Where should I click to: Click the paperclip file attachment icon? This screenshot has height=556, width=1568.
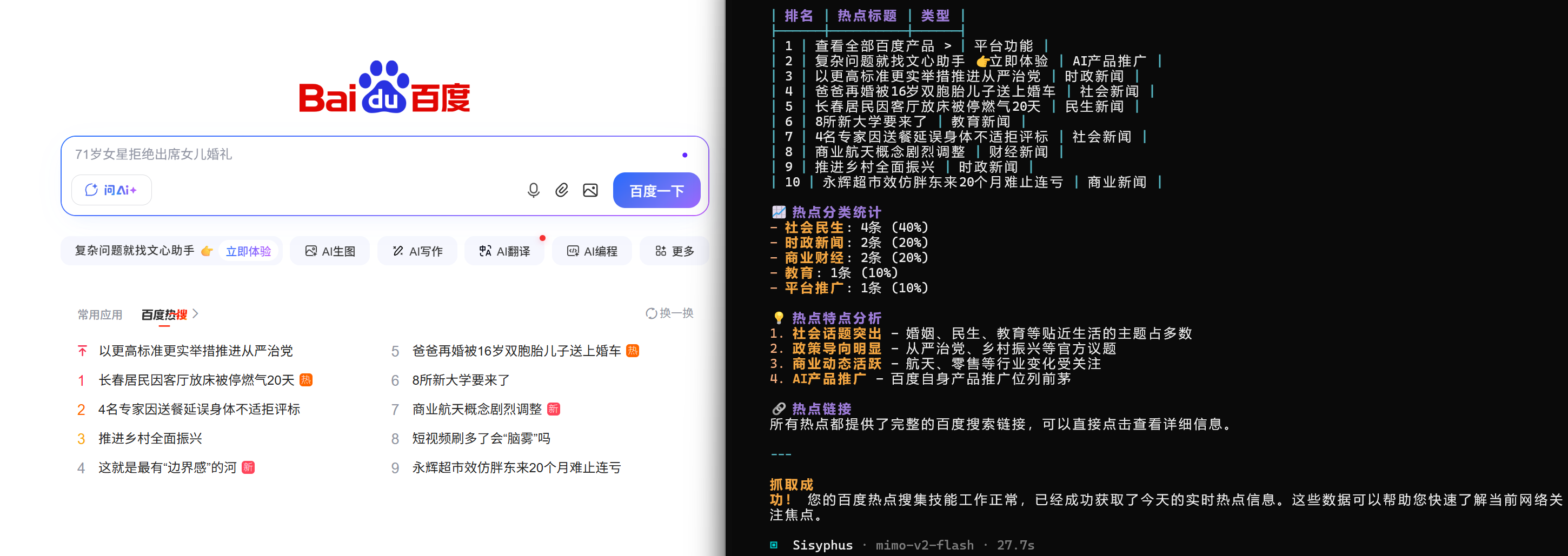pyautogui.click(x=561, y=190)
